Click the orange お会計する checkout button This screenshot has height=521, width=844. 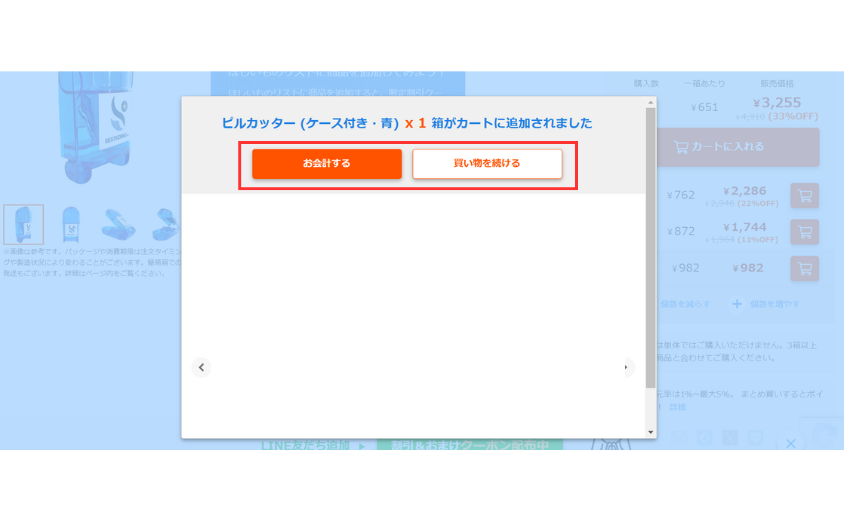click(326, 163)
